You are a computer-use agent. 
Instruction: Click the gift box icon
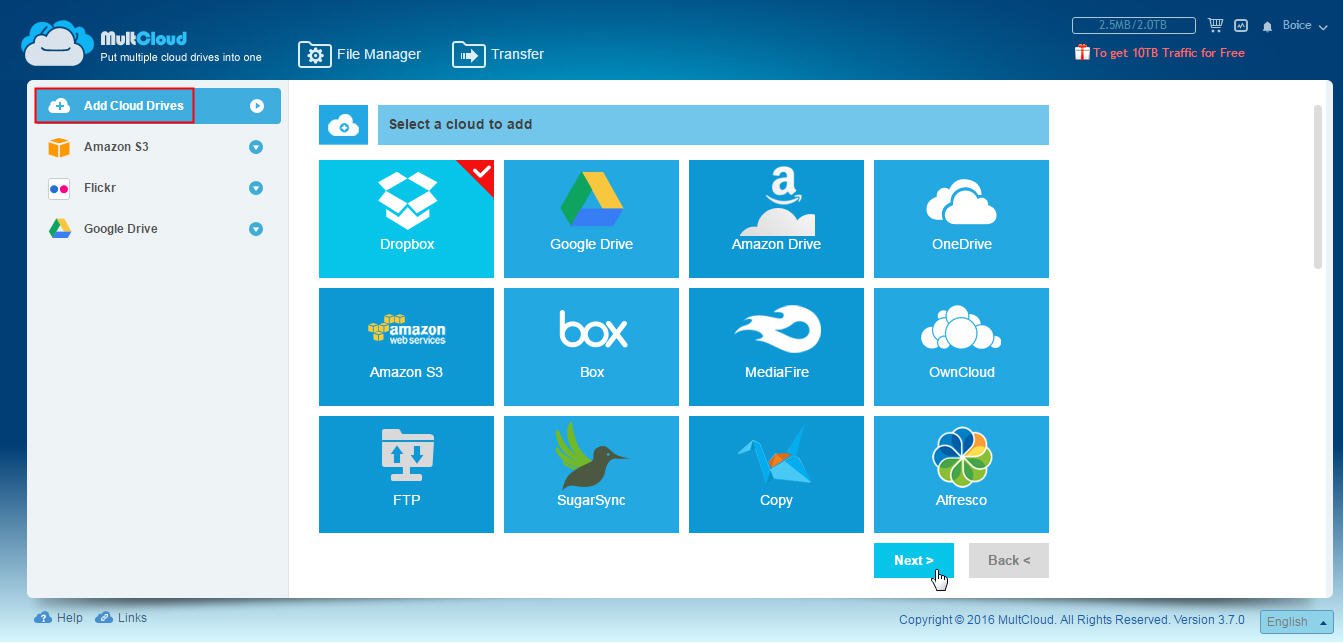[1082, 52]
